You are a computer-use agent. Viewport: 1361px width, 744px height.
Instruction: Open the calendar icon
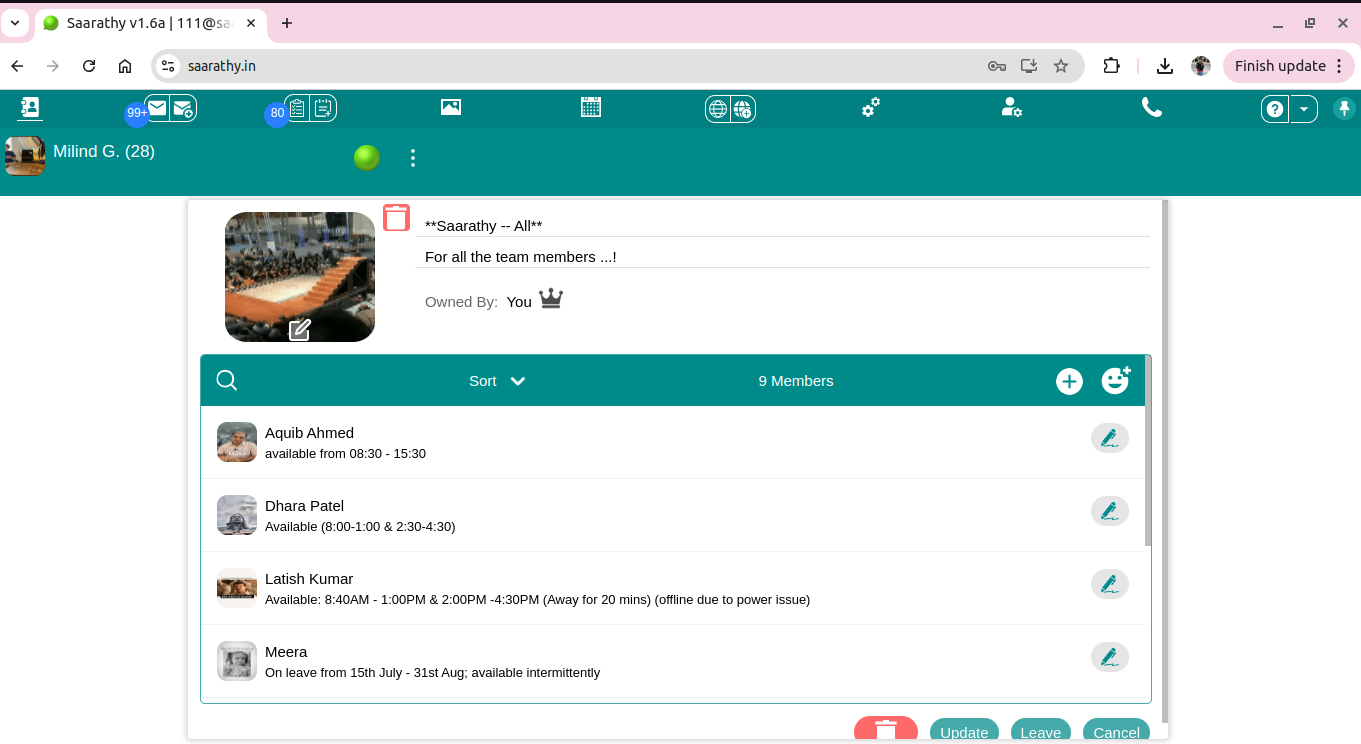tap(591, 107)
